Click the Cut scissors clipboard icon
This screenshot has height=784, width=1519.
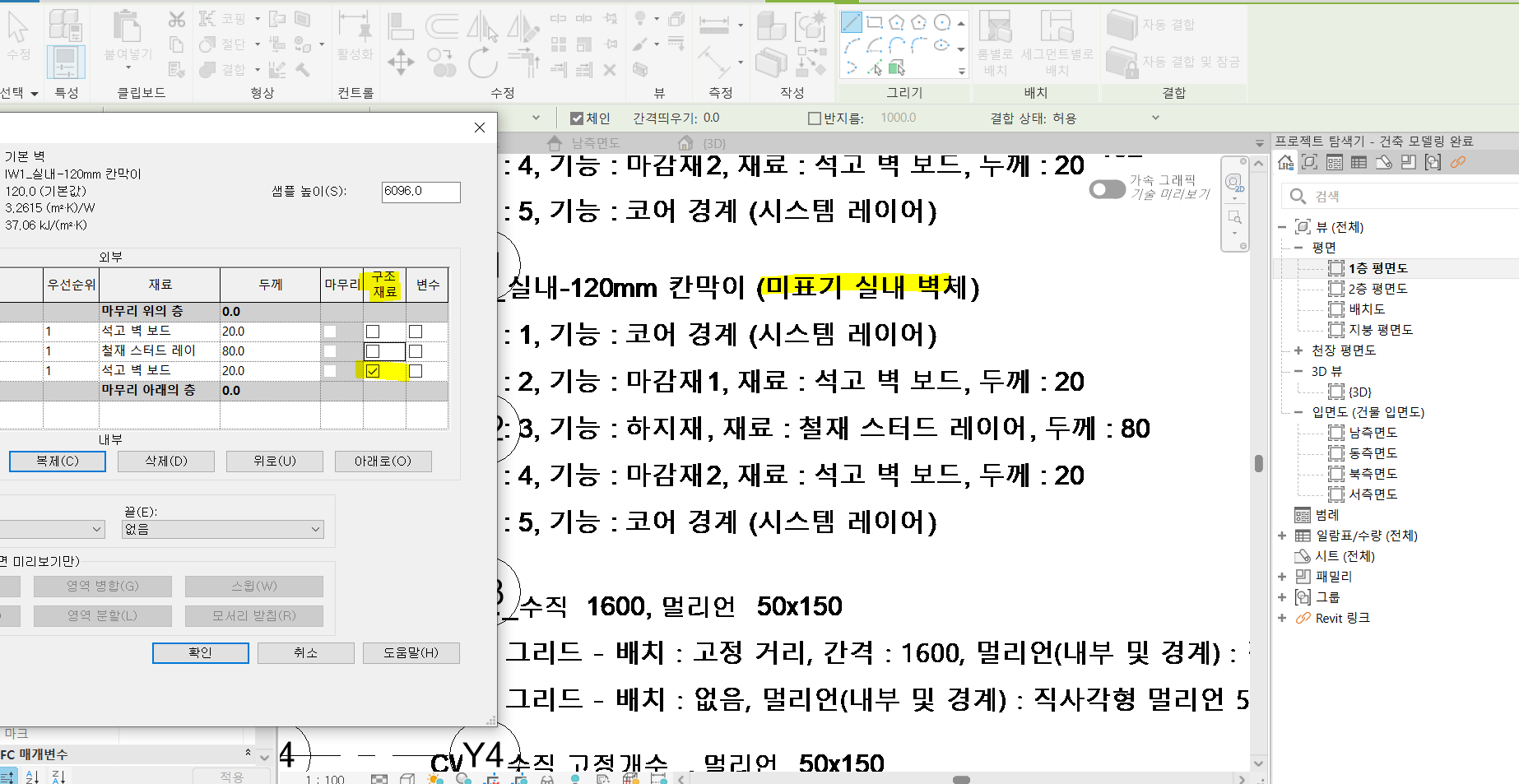click(x=176, y=19)
